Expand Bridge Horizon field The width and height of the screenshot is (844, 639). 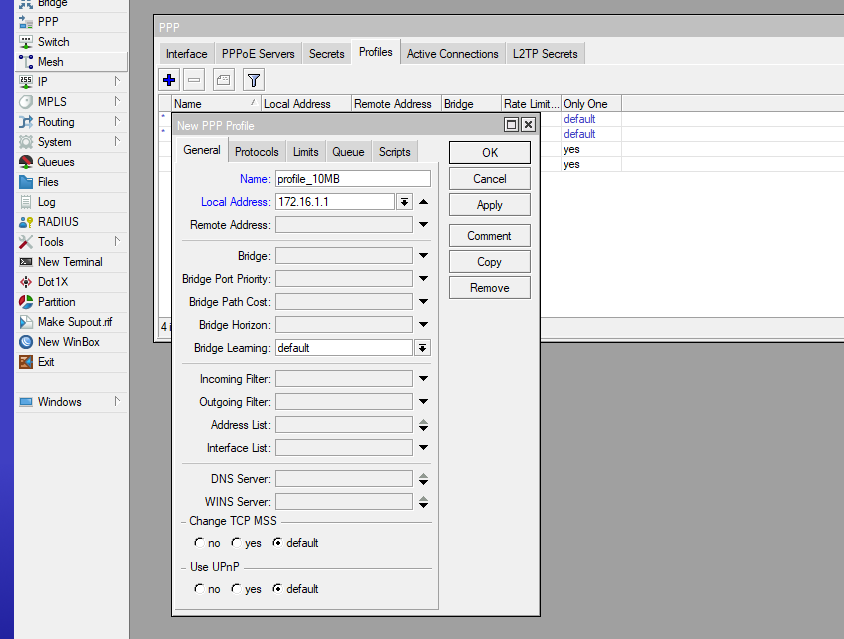click(424, 325)
